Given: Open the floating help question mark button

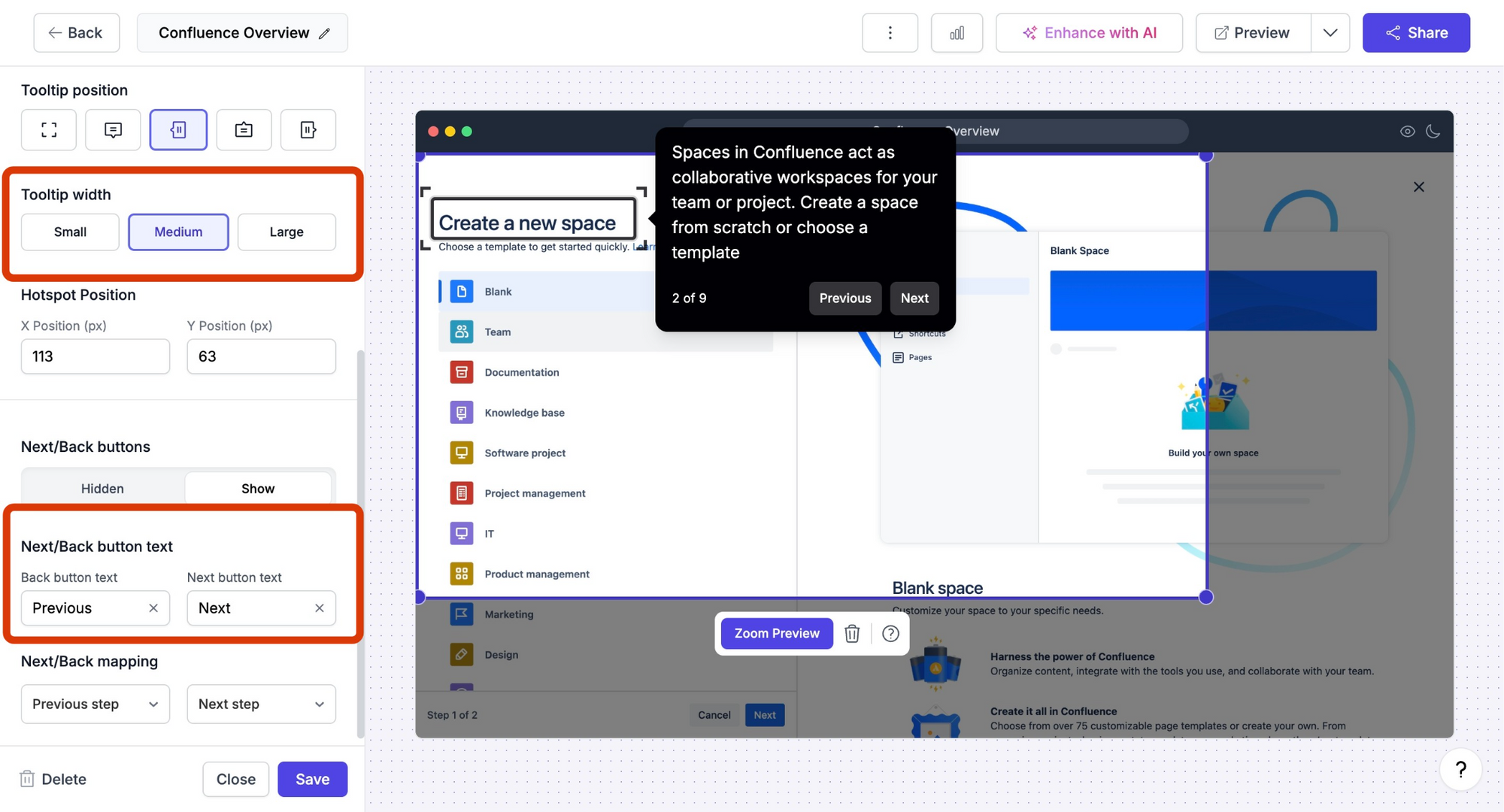Looking at the screenshot, I should tap(1460, 769).
